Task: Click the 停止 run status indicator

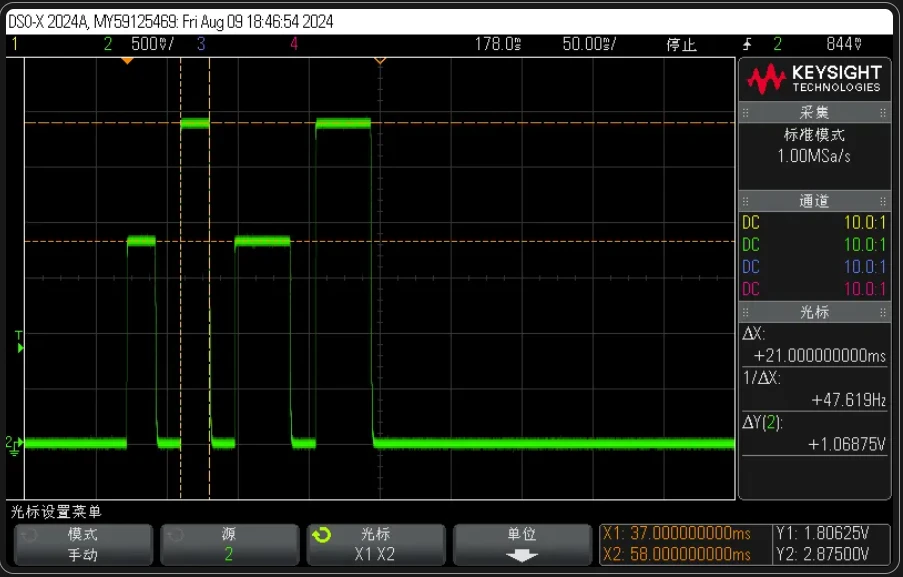Action: point(681,44)
